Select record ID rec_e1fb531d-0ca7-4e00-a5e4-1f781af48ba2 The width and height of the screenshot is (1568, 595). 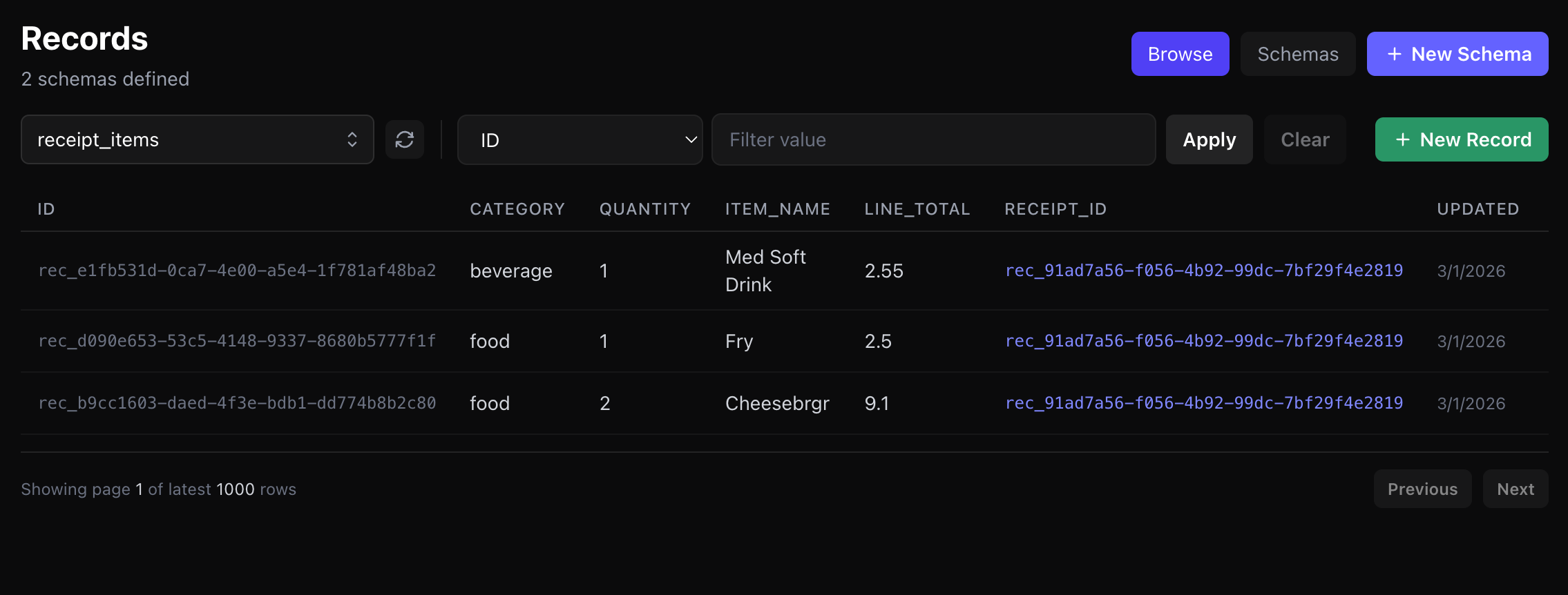(x=237, y=271)
